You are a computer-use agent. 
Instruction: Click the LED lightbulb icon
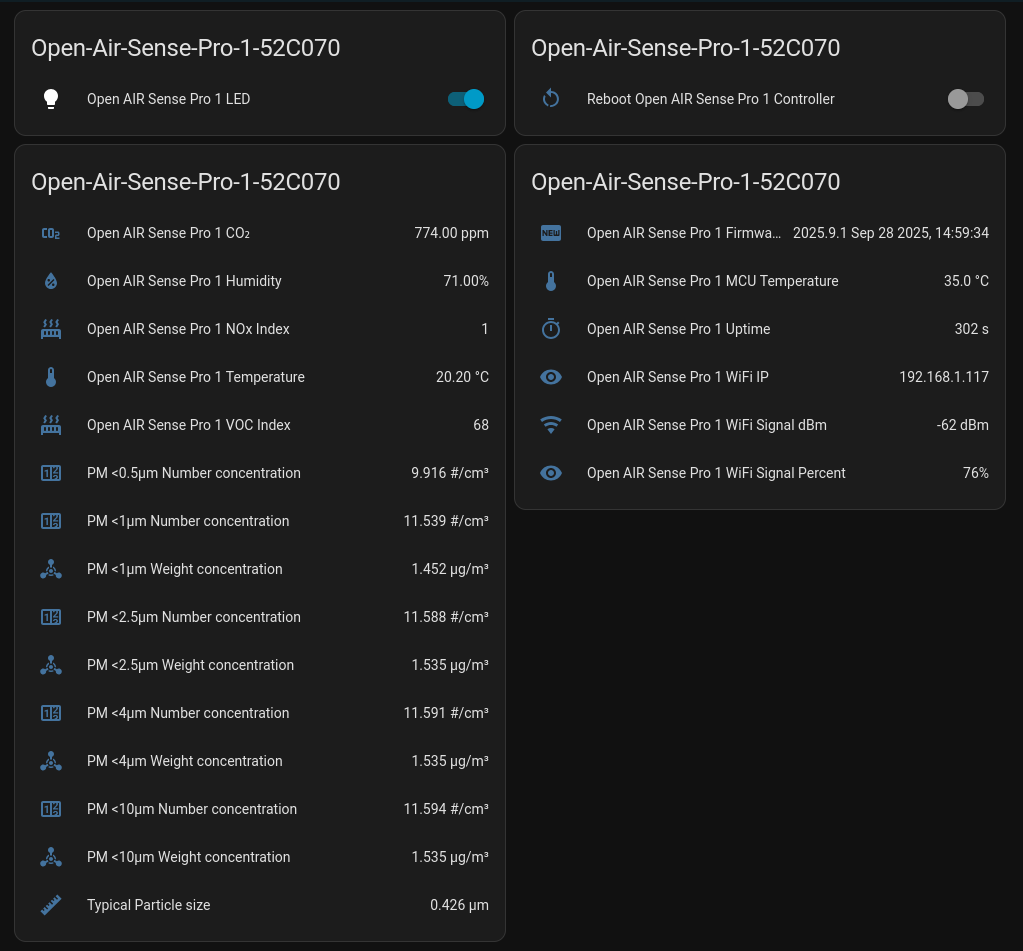tap(51, 99)
